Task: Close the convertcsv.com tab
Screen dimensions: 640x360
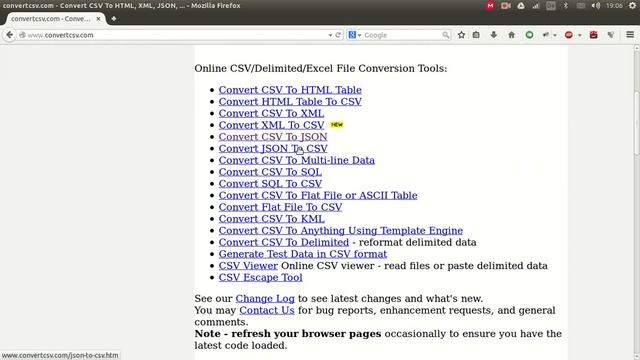Action: point(98,19)
